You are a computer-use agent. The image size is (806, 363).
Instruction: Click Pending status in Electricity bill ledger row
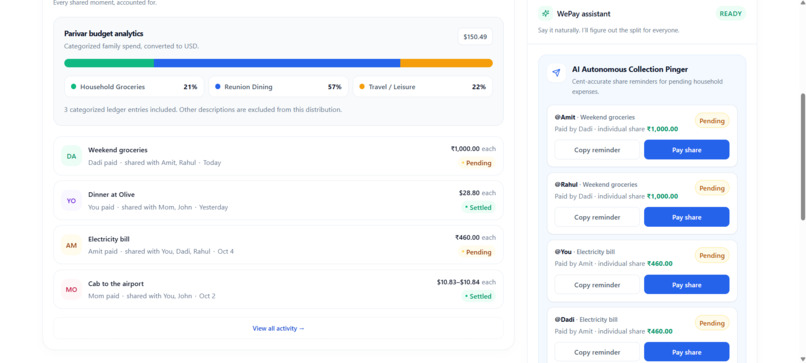(477, 252)
